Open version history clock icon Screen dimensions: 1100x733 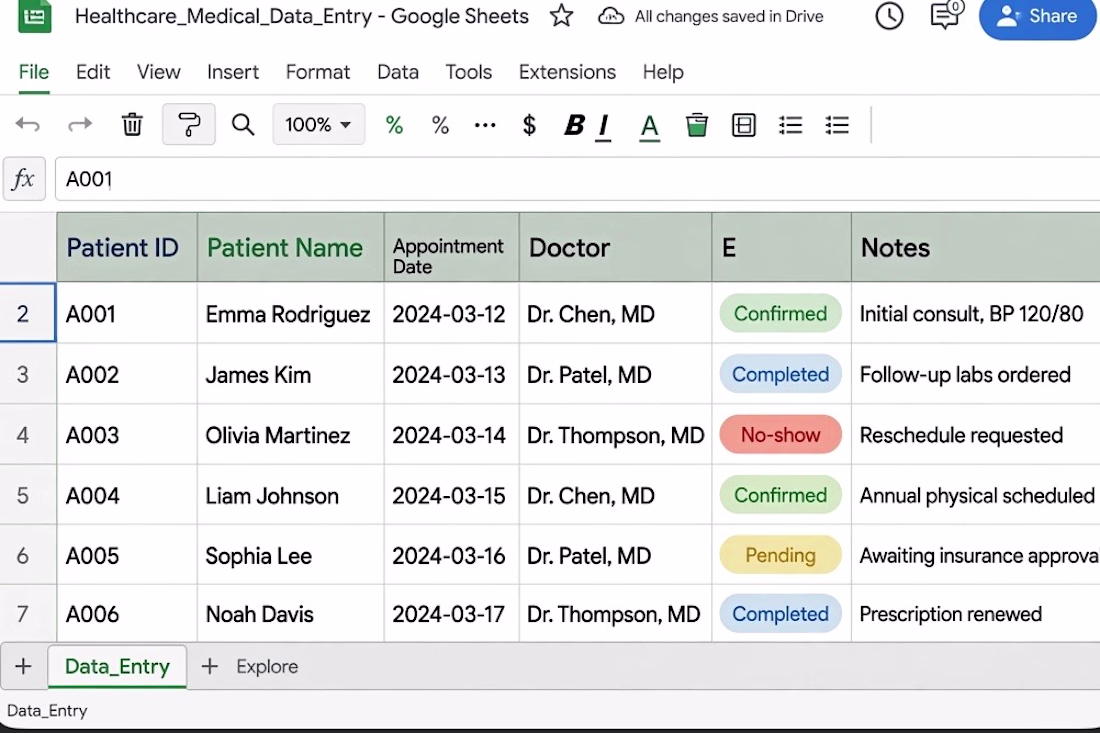point(889,15)
